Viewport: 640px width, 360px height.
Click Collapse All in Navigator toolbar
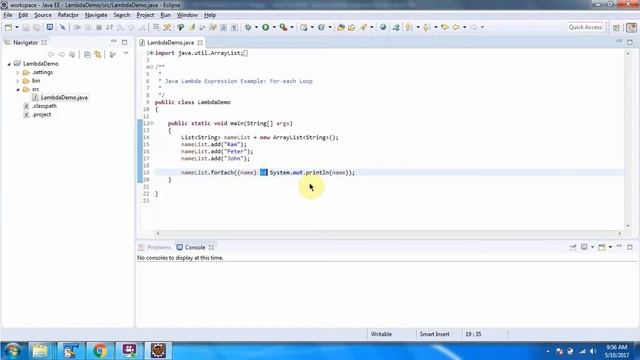point(87,54)
